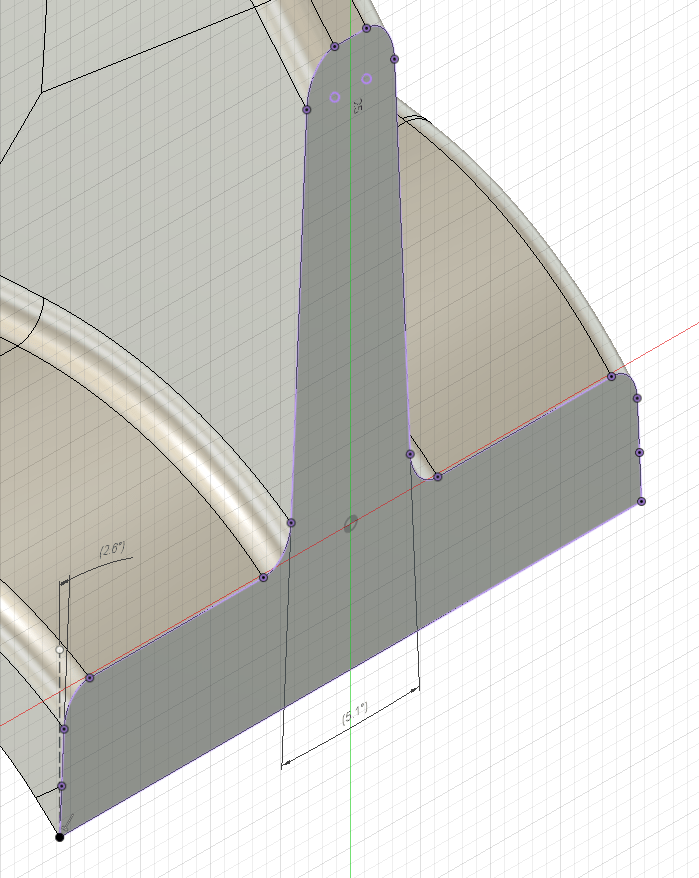Click the sketch origin marker at axis intersection
The height and width of the screenshot is (878, 699).
point(351,524)
